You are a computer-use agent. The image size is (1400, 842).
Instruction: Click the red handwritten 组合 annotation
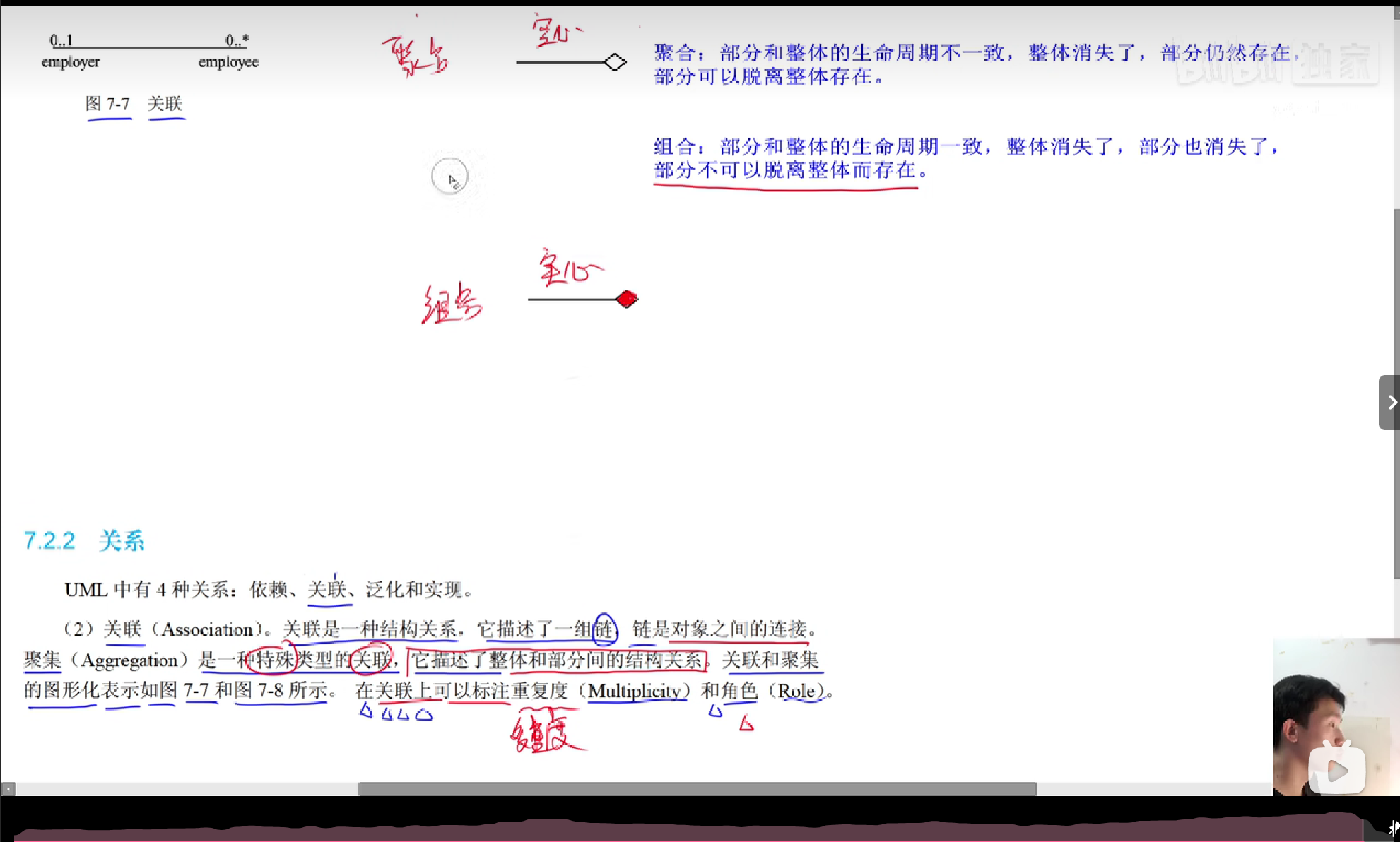(452, 305)
